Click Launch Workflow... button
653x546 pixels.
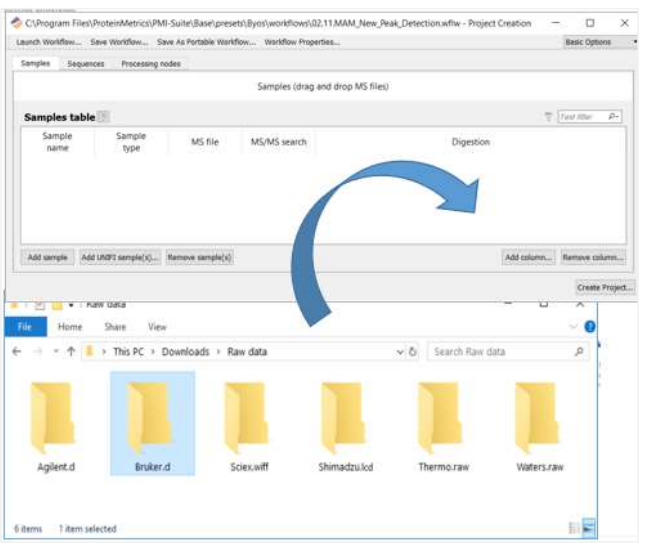(48, 42)
